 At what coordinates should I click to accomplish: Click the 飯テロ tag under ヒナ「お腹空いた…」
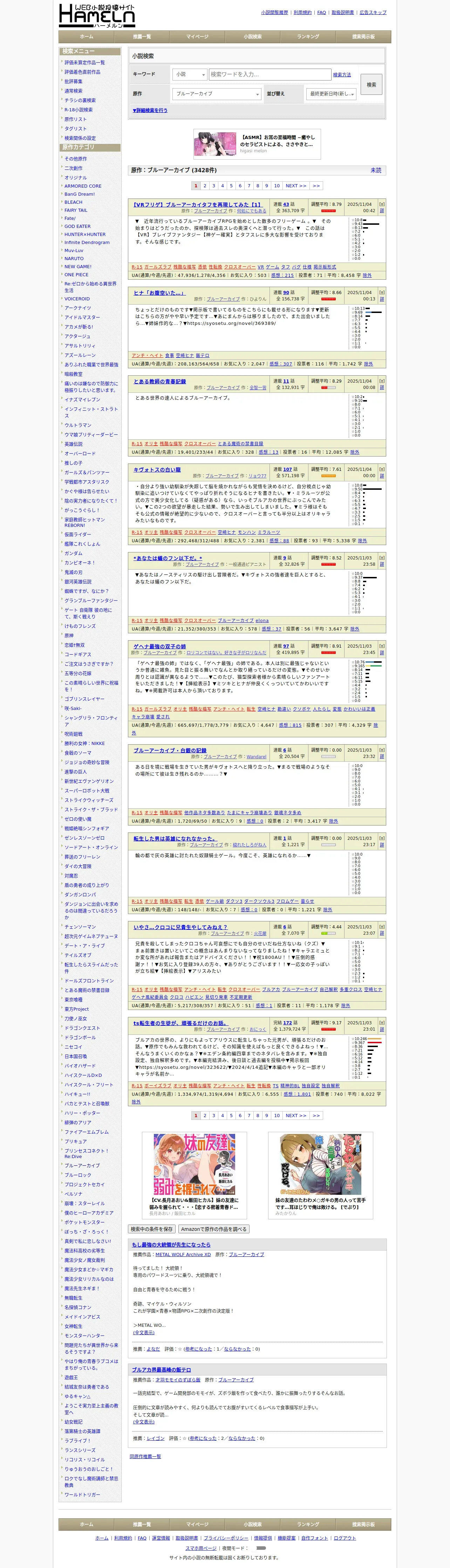coord(203,355)
